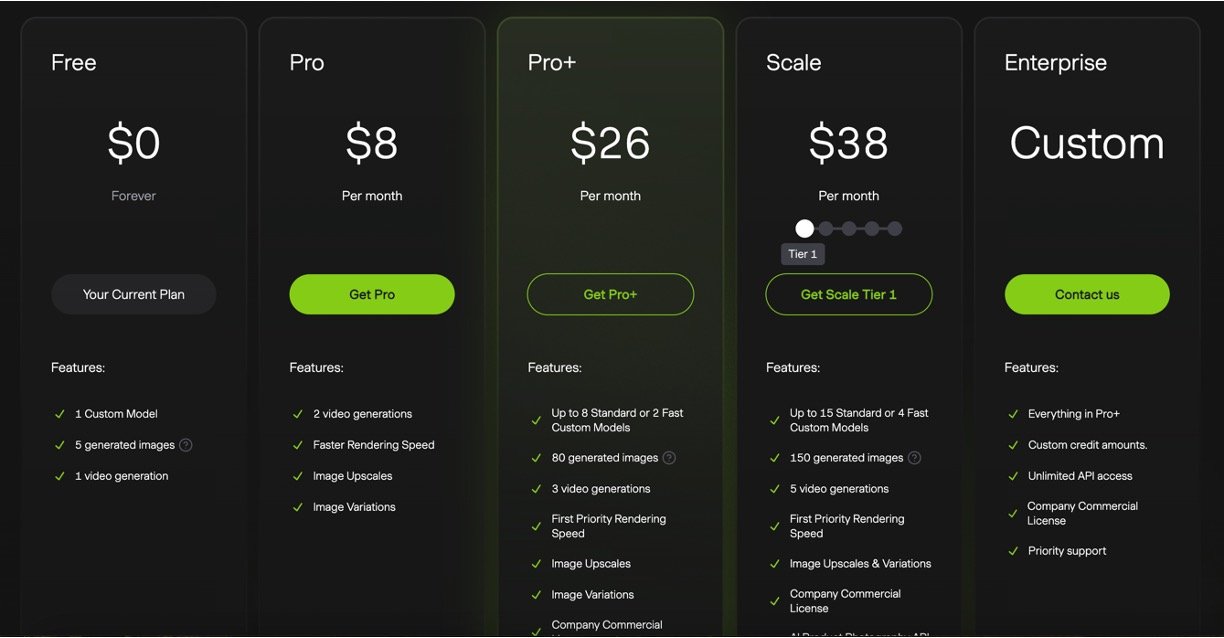Click checkmark icon next to Priority support

point(1013,551)
